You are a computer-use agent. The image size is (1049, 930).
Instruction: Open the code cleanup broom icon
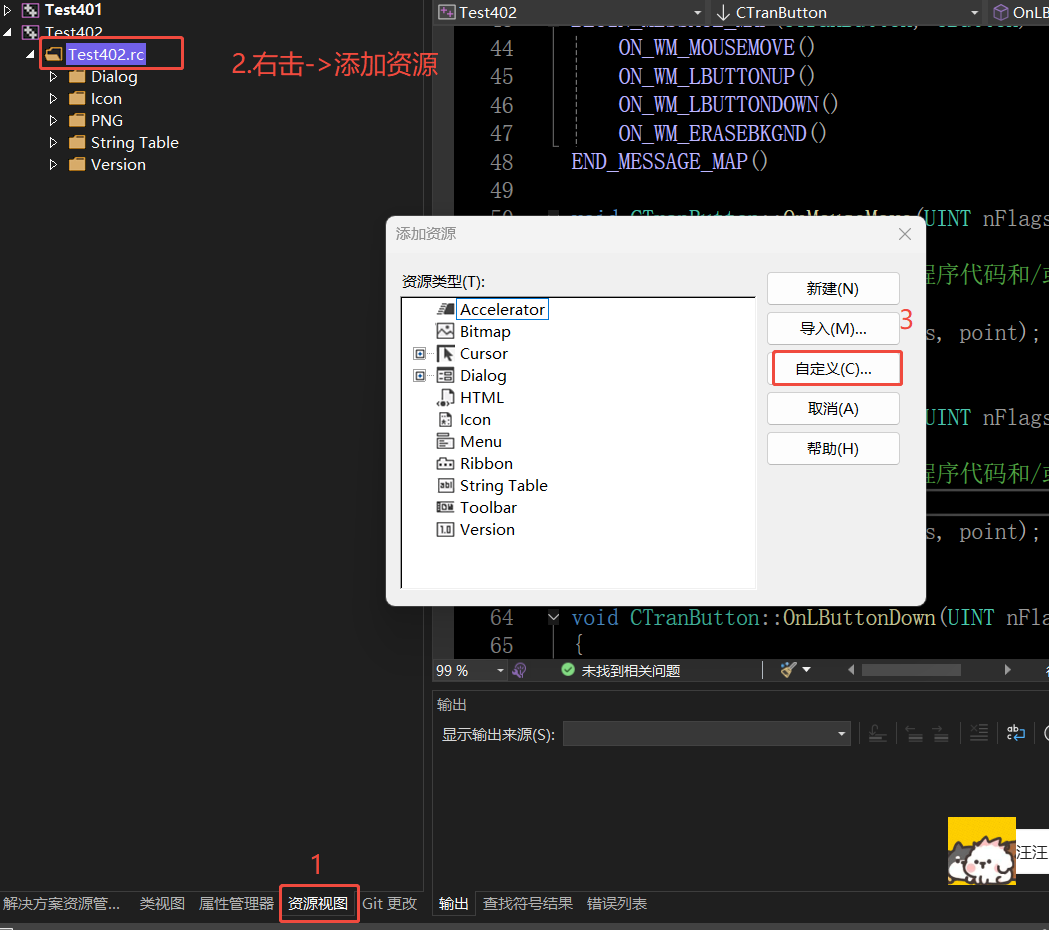coord(789,670)
